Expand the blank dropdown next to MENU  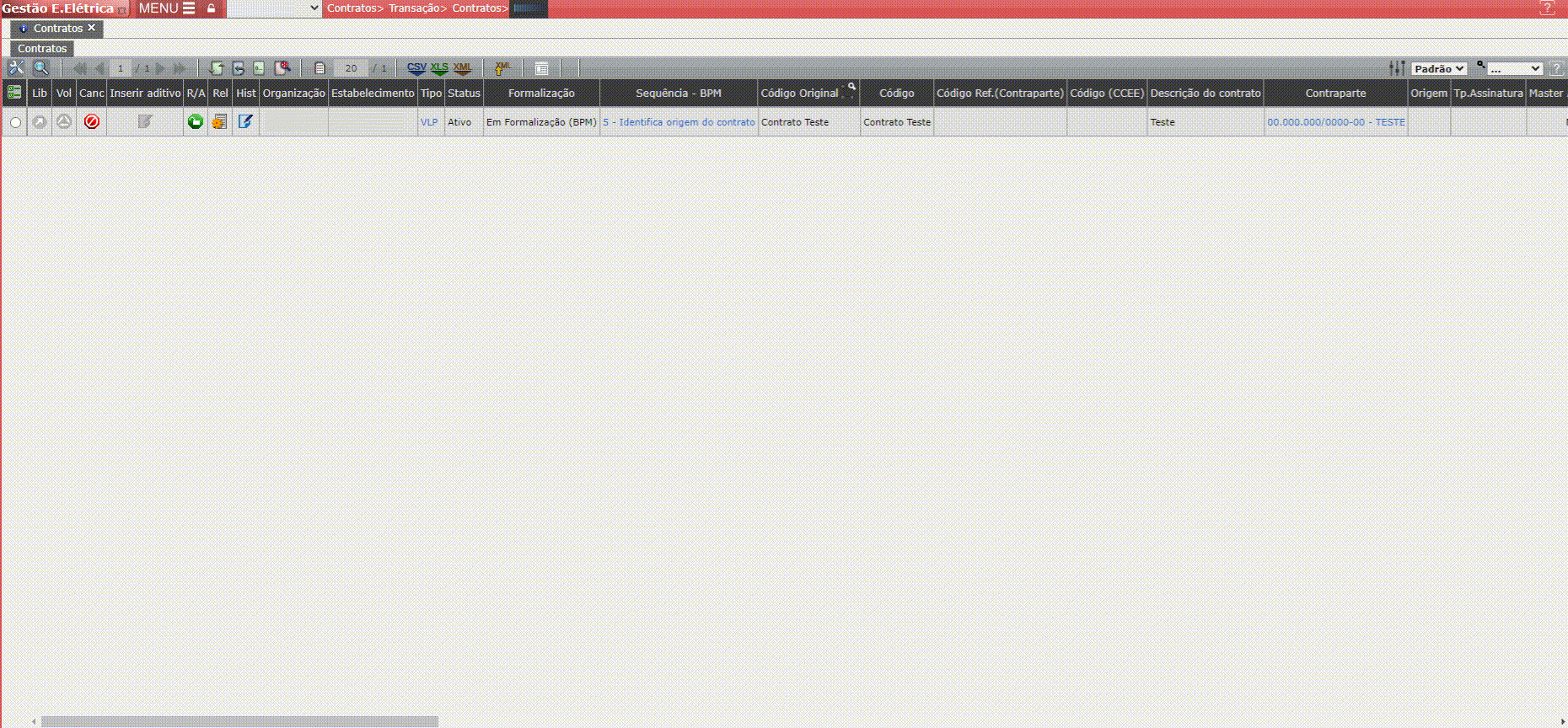(x=275, y=8)
